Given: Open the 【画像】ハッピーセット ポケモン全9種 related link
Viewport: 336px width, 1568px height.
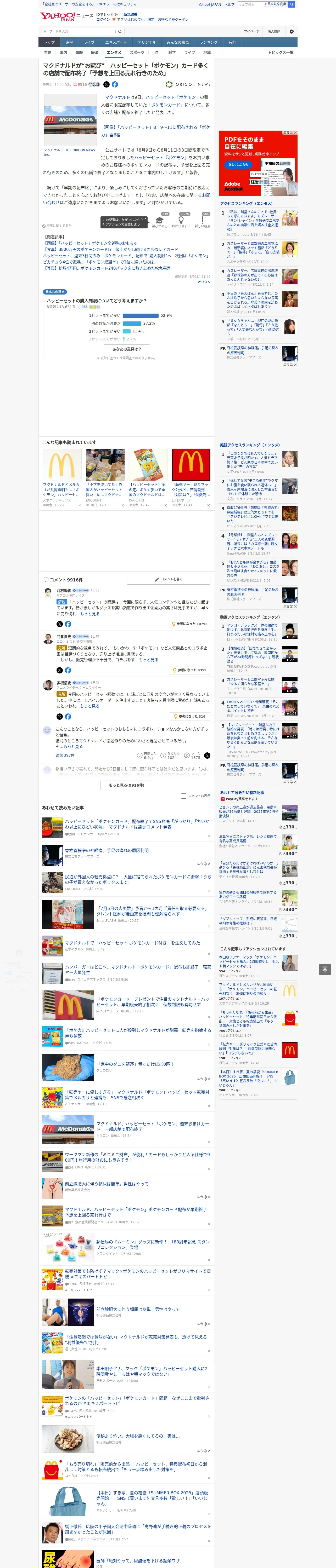Looking at the screenshot, I should [90, 244].
